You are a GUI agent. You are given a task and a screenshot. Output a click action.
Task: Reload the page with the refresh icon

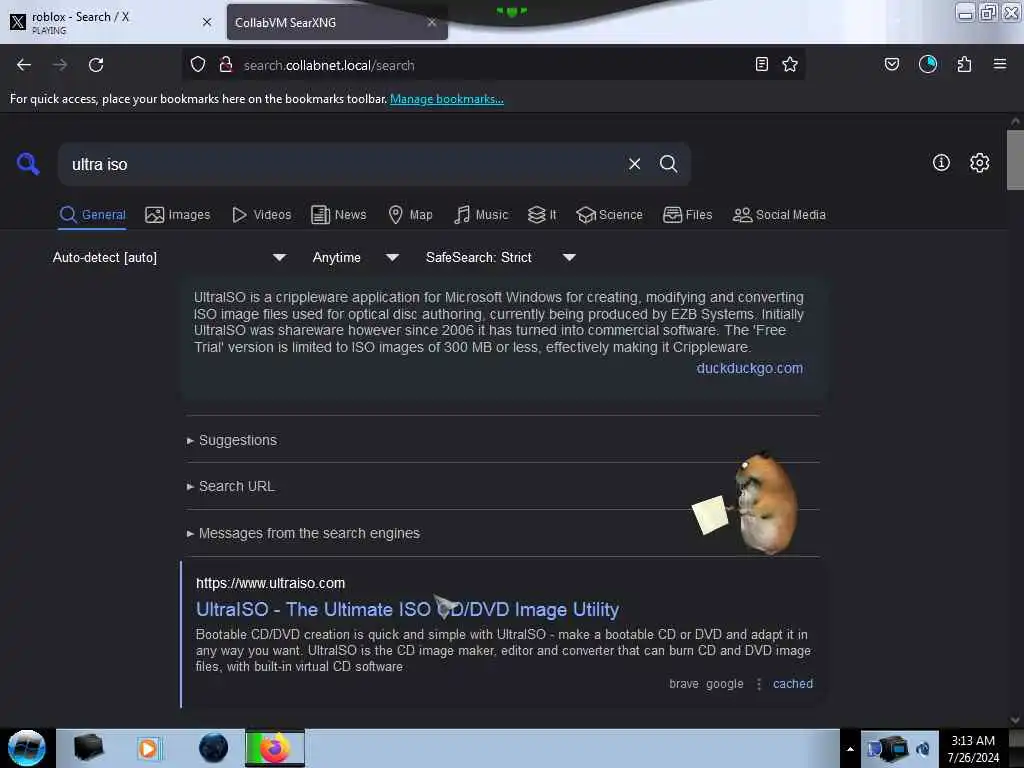coord(96,65)
